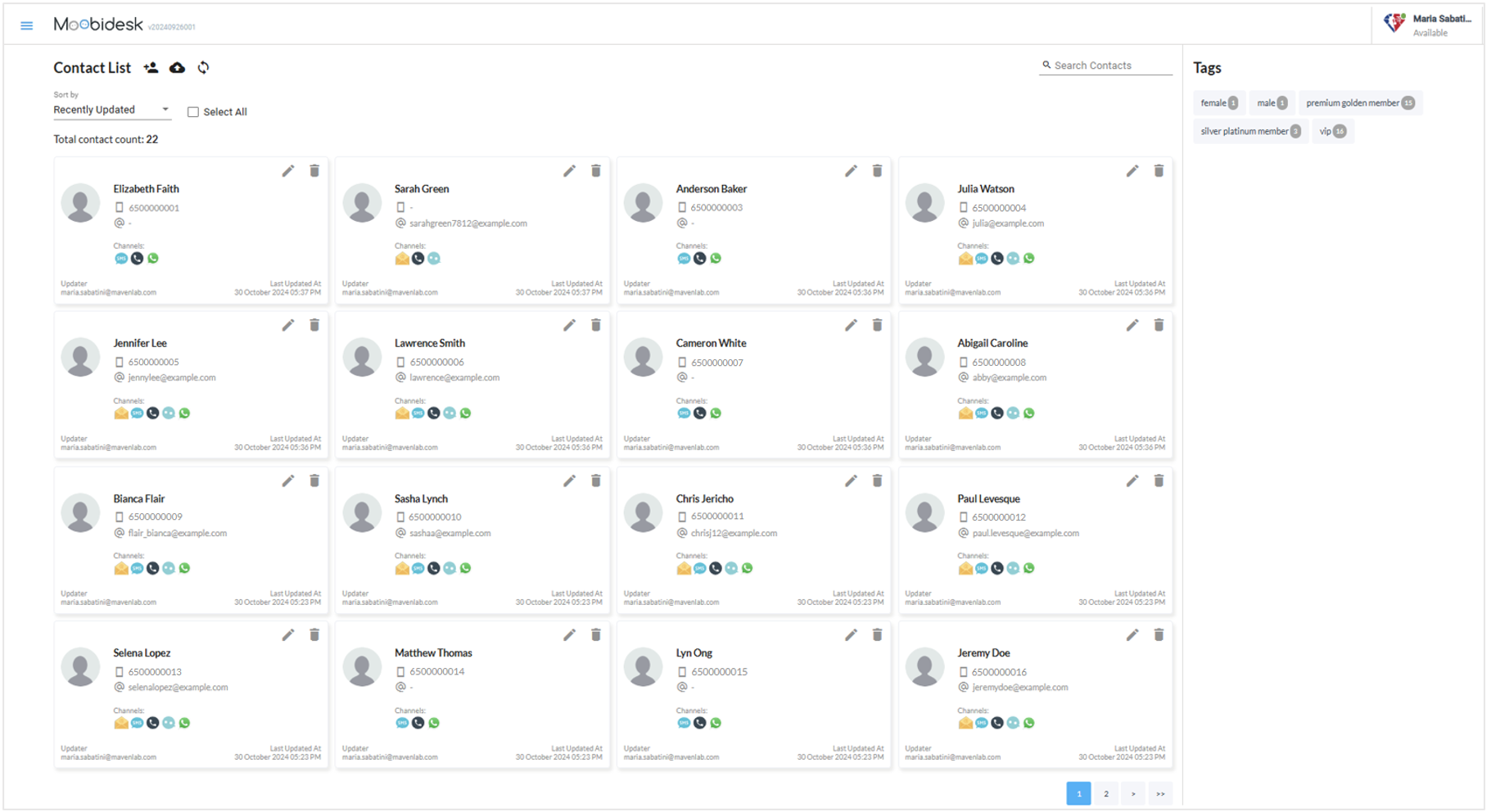
Task: Click the phone channel icon for Matthew Thomas
Action: point(418,723)
